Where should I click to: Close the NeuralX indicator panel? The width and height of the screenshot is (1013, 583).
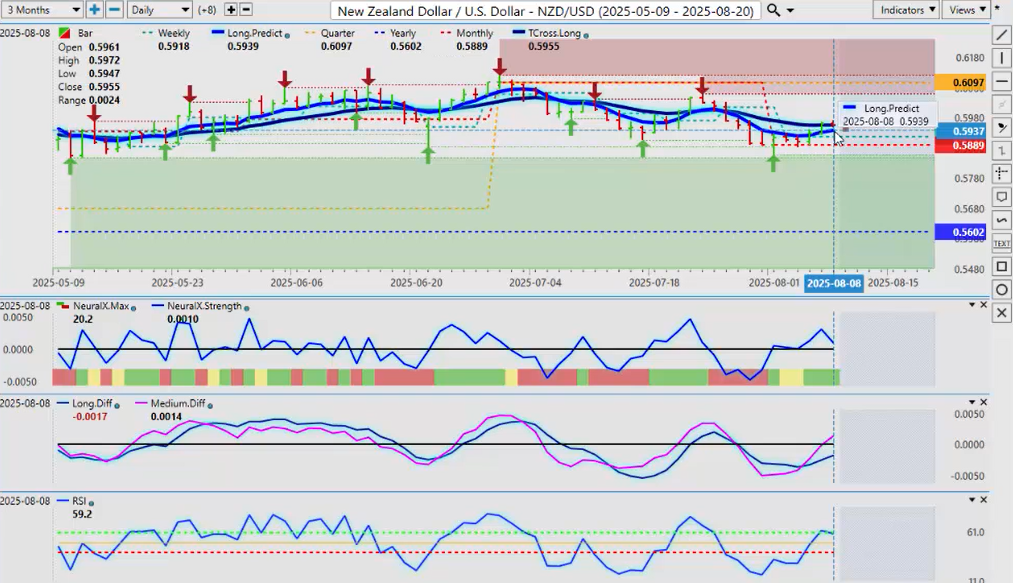click(x=983, y=306)
